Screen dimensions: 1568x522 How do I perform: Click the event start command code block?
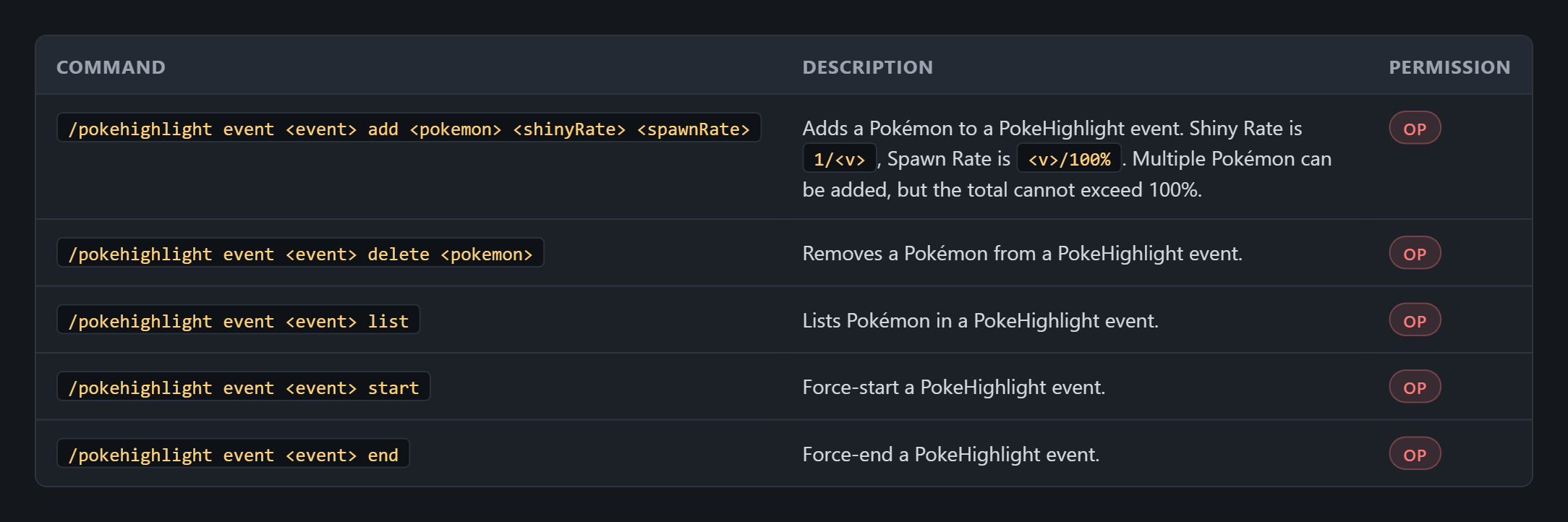(x=243, y=387)
